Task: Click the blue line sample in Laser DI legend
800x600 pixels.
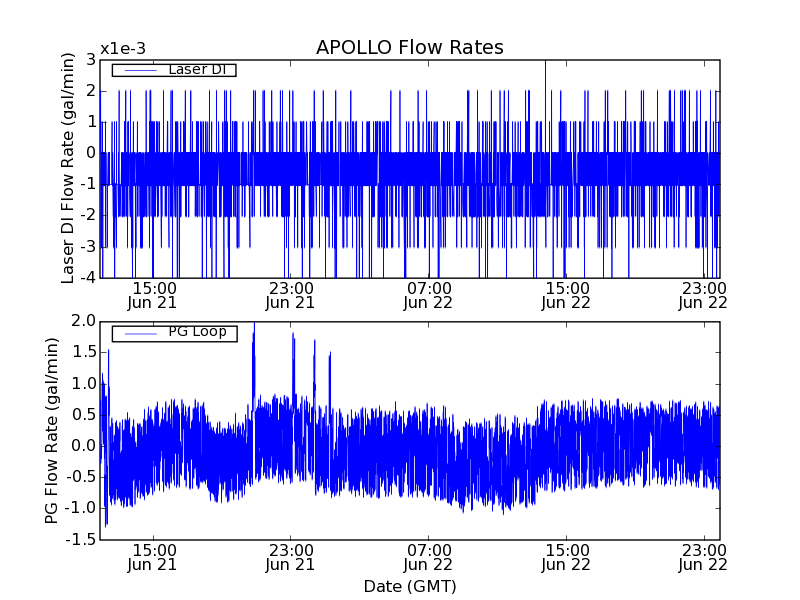Action: pos(140,70)
